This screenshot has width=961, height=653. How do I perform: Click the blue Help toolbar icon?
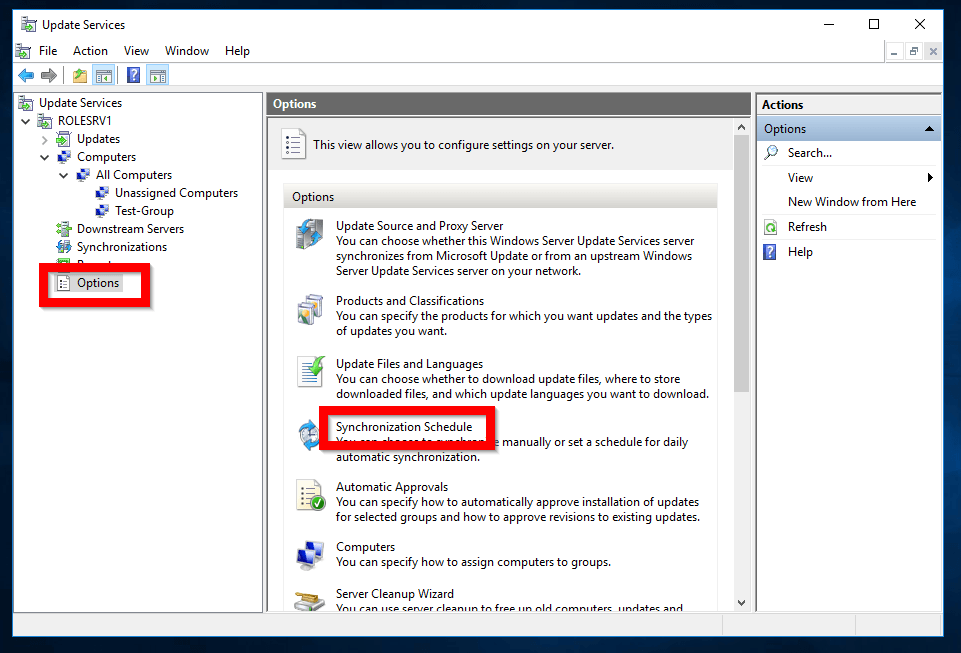pyautogui.click(x=132, y=74)
